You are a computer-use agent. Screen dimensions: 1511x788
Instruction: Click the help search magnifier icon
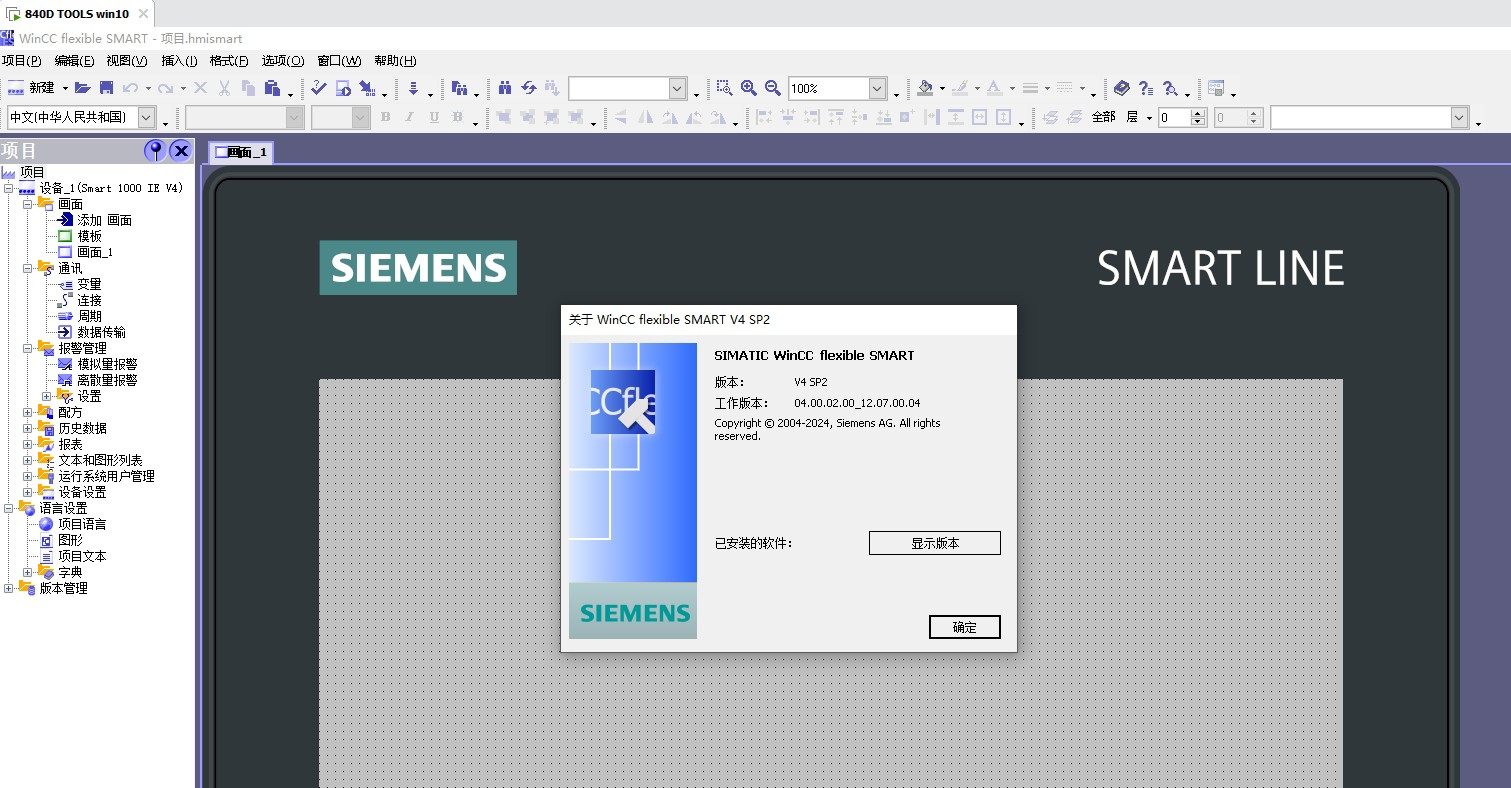(1171, 88)
